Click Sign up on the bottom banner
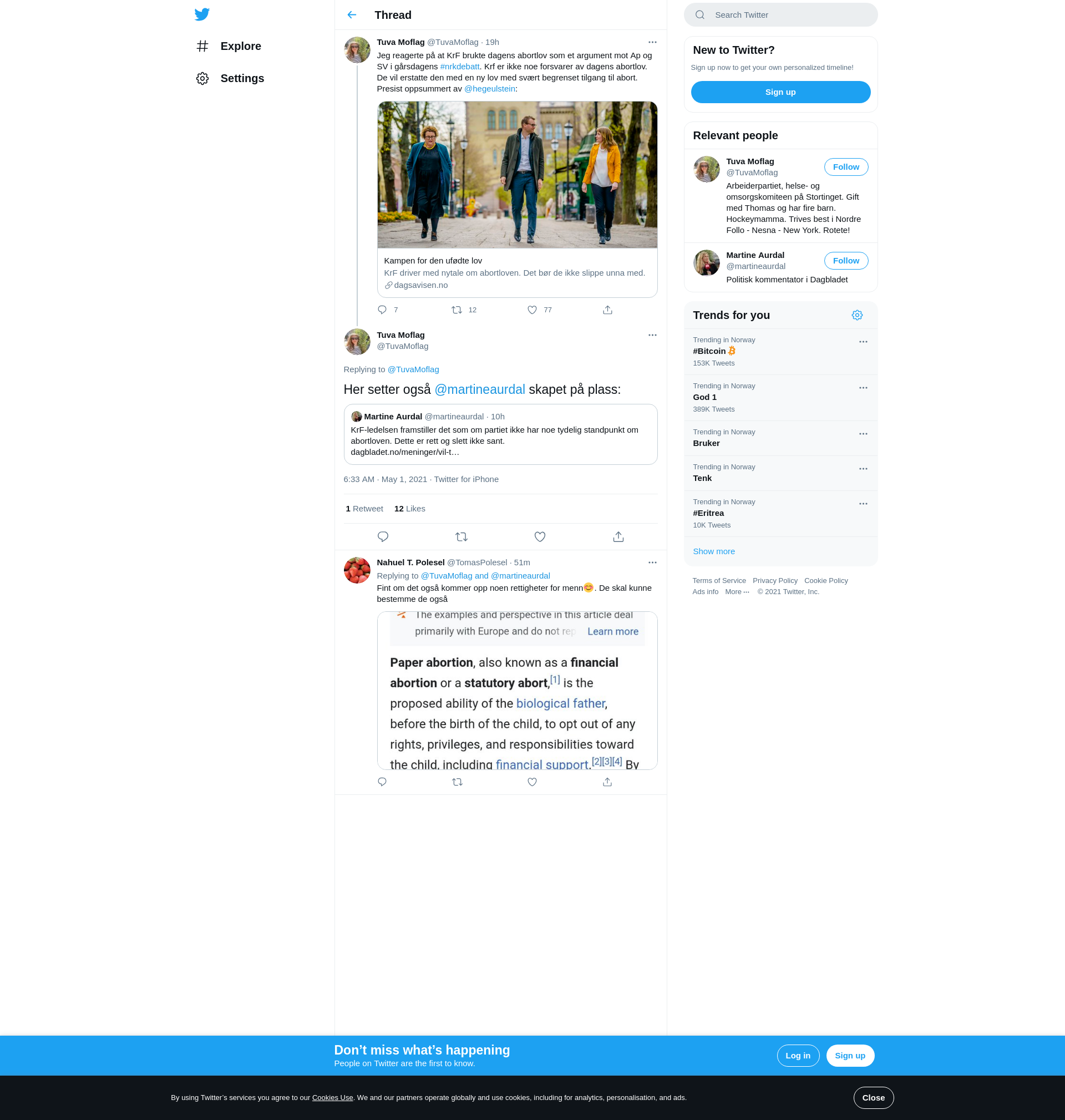Image resolution: width=1065 pixels, height=1120 pixels. pyautogui.click(x=850, y=1055)
